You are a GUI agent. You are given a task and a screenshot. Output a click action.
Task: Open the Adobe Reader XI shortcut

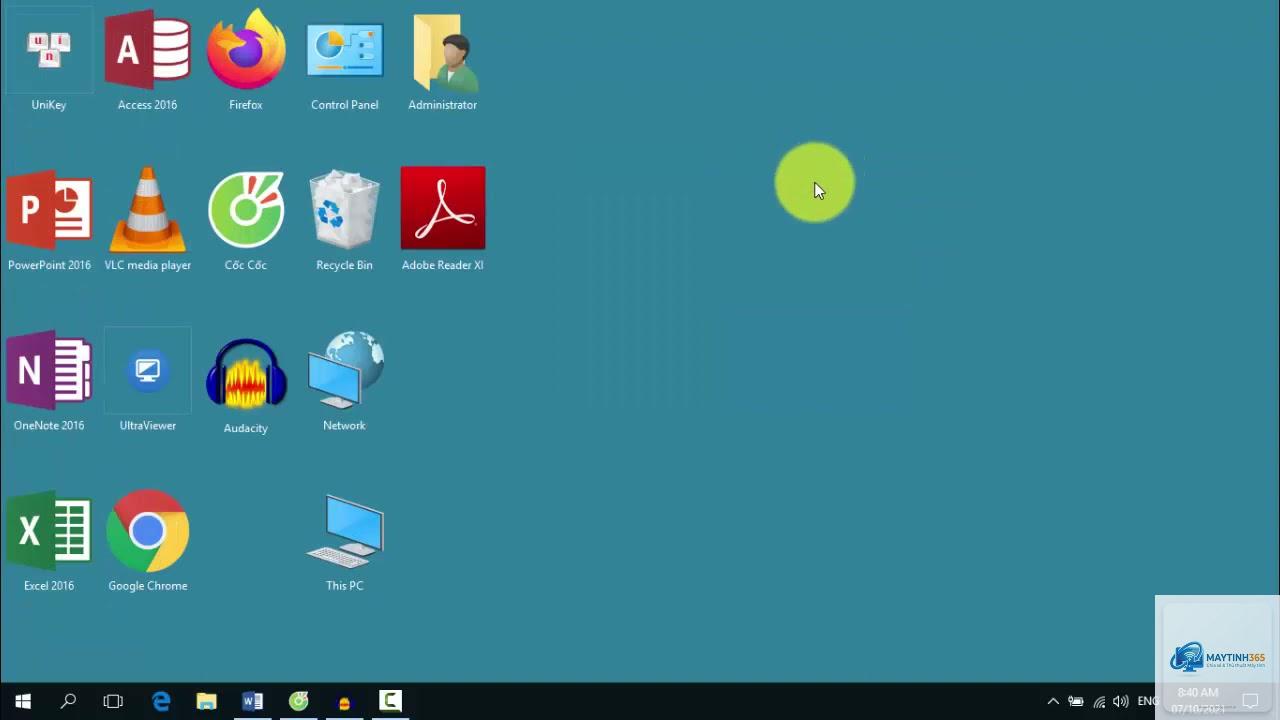[x=442, y=220]
